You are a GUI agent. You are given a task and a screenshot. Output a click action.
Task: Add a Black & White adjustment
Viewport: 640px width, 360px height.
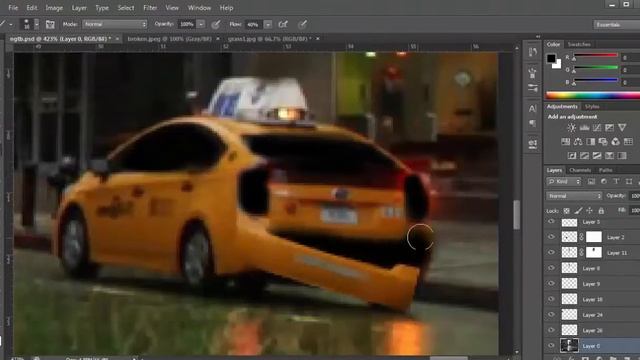tap(591, 142)
